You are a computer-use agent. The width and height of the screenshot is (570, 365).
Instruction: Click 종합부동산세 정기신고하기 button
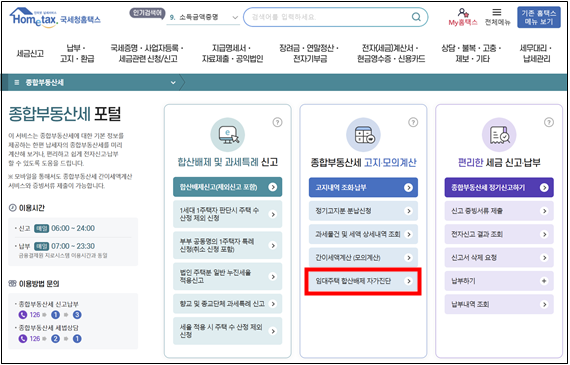pyautogui.click(x=499, y=188)
